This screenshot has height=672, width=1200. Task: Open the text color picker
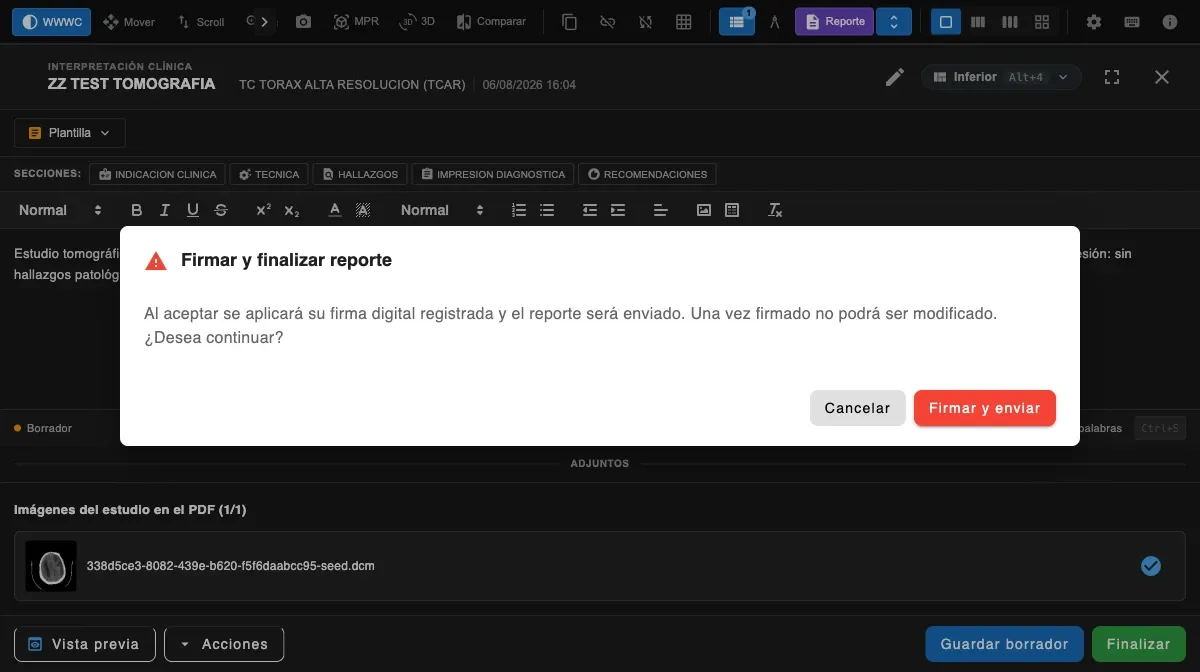tap(335, 210)
